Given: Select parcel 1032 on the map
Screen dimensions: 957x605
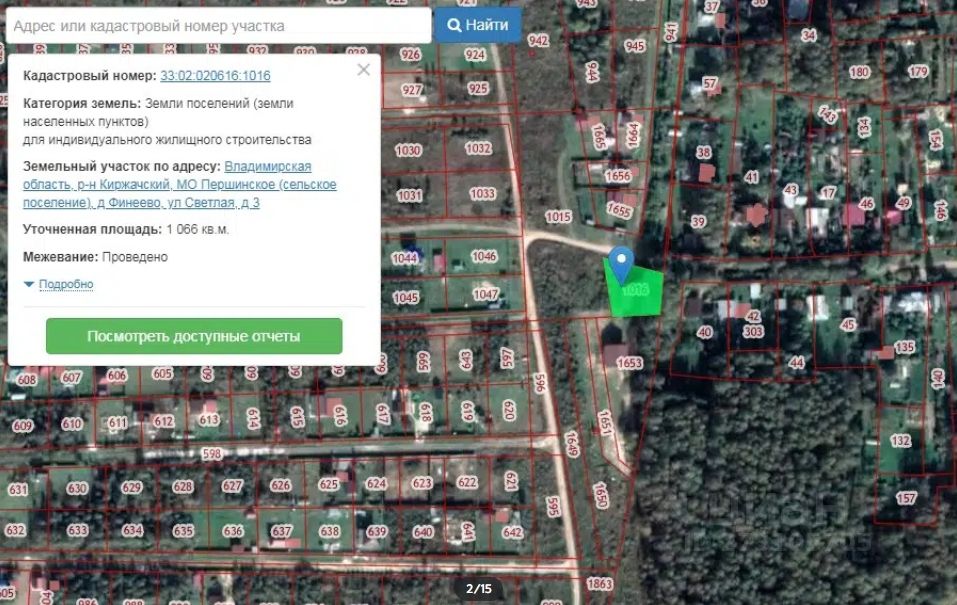Looking at the screenshot, I should pyautogui.click(x=478, y=148).
